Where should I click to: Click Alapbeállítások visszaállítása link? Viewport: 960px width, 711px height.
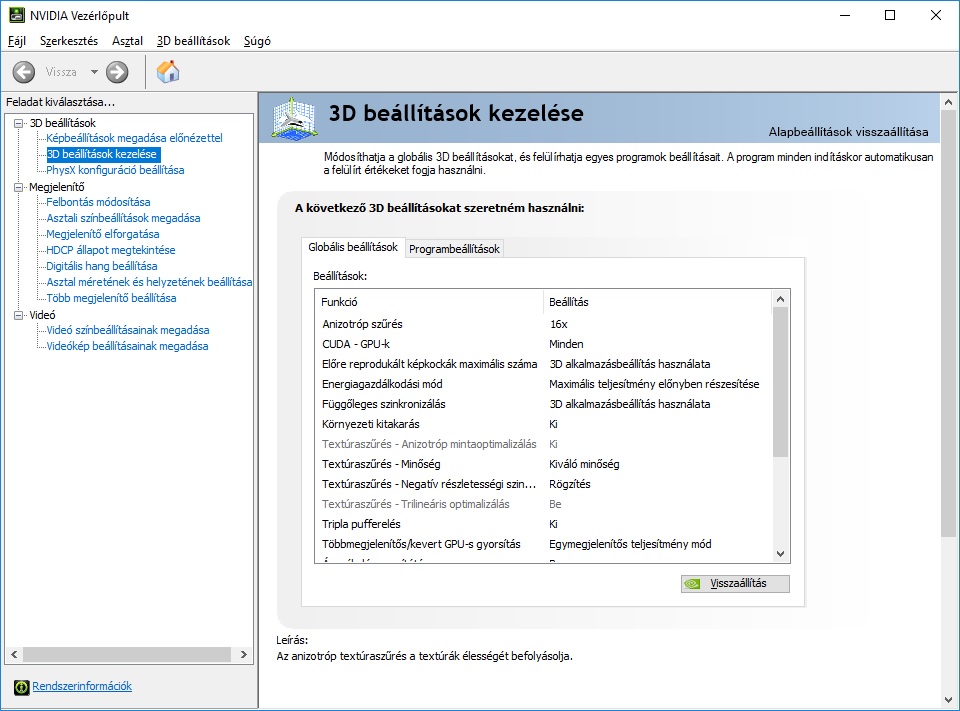[849, 132]
